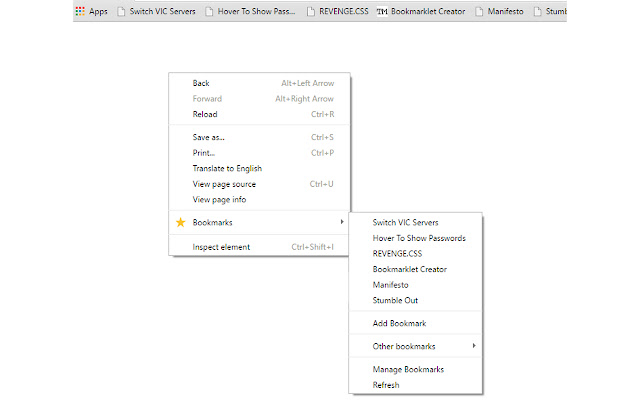This screenshot has width=640, height=400.
Task: Open Bookmarklet Creator bookmark in bookmarks bar
Action: (x=428, y=11)
